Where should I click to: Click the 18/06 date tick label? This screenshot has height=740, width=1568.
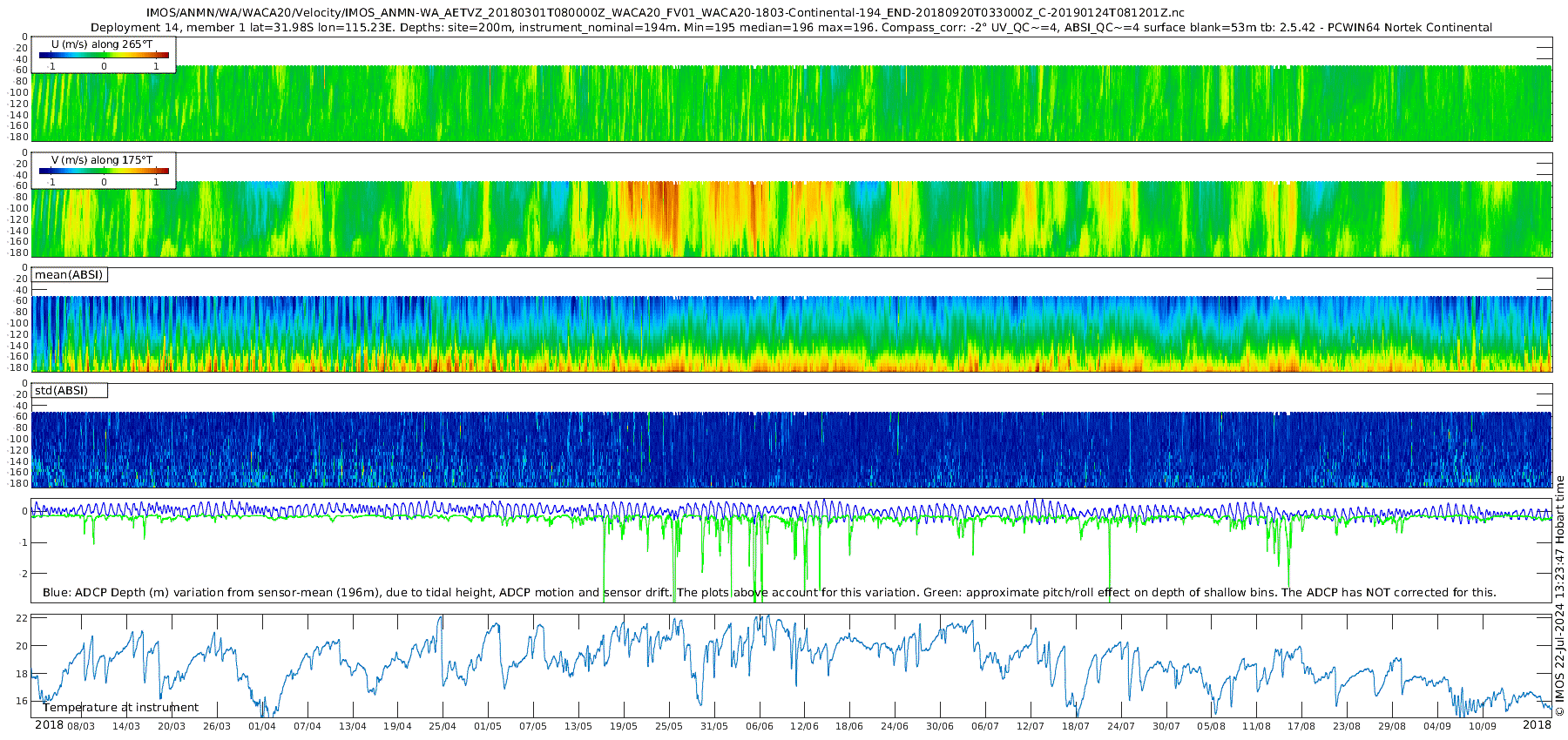[849, 726]
